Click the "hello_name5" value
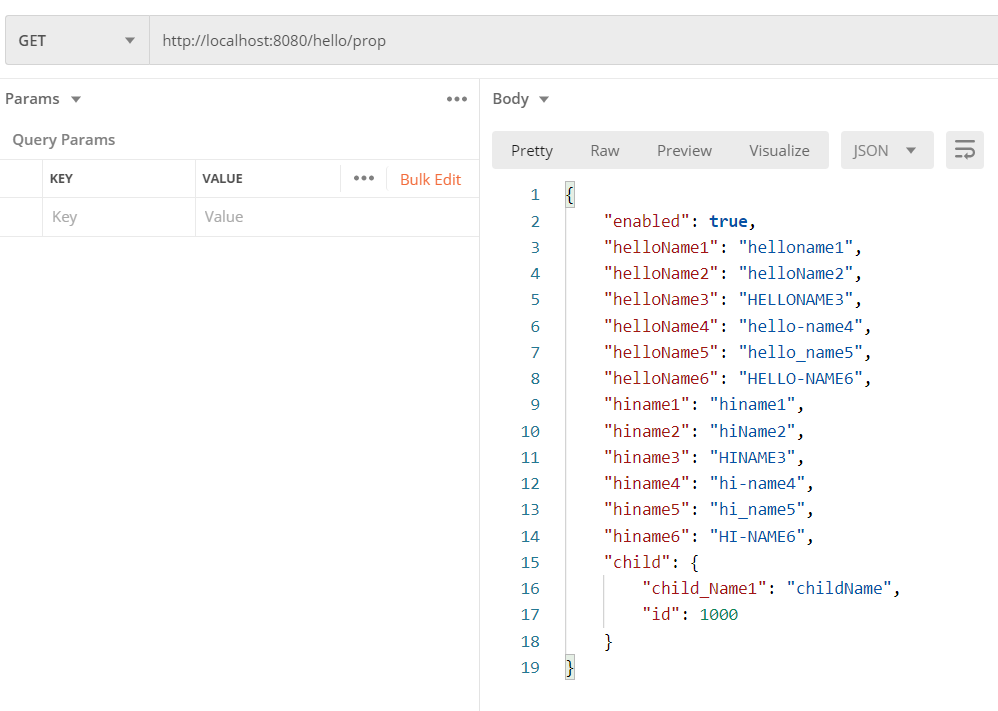The height and width of the screenshot is (711, 998). coord(801,353)
